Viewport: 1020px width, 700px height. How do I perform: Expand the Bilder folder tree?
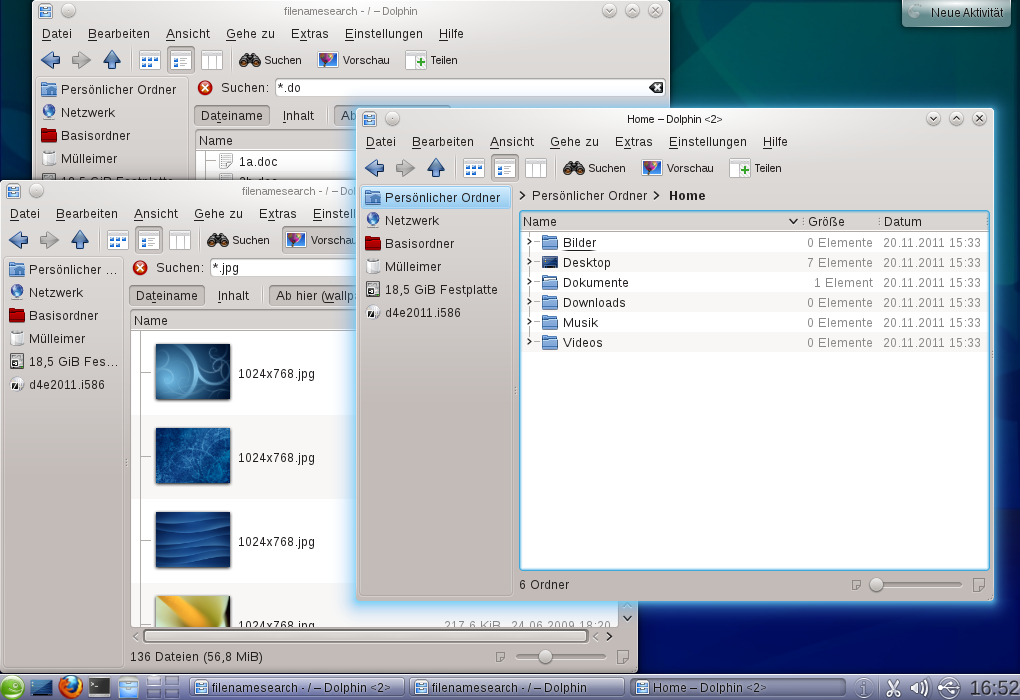(x=530, y=242)
